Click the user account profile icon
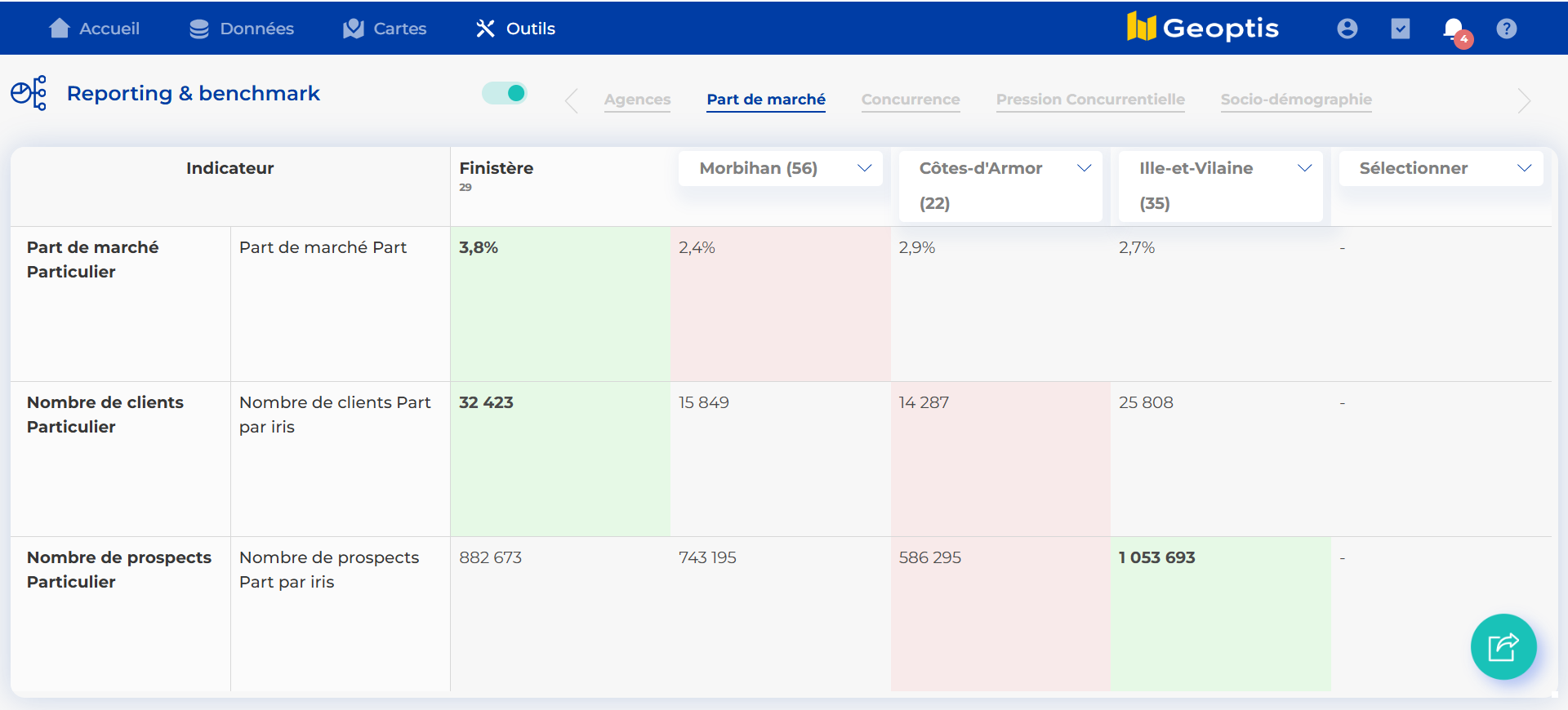 click(x=1347, y=29)
